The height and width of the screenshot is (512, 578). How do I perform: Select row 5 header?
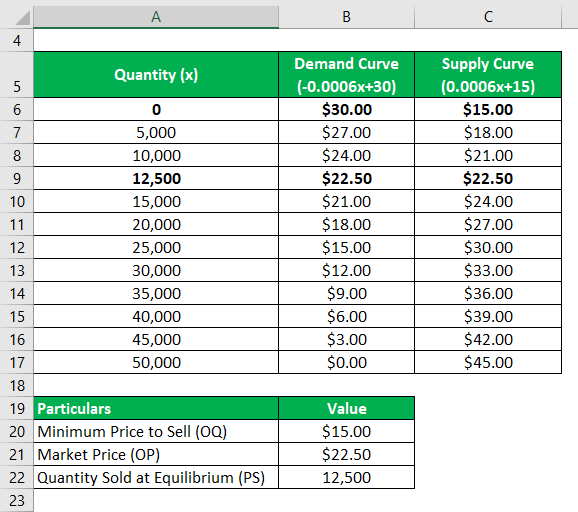point(17,75)
